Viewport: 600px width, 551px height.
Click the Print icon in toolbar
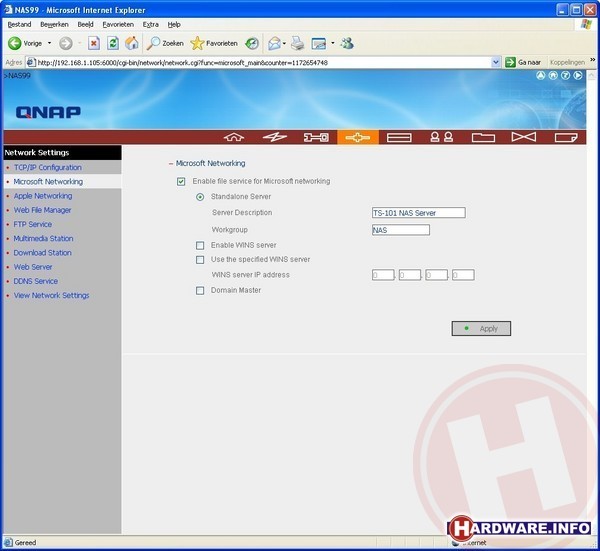[x=297, y=43]
